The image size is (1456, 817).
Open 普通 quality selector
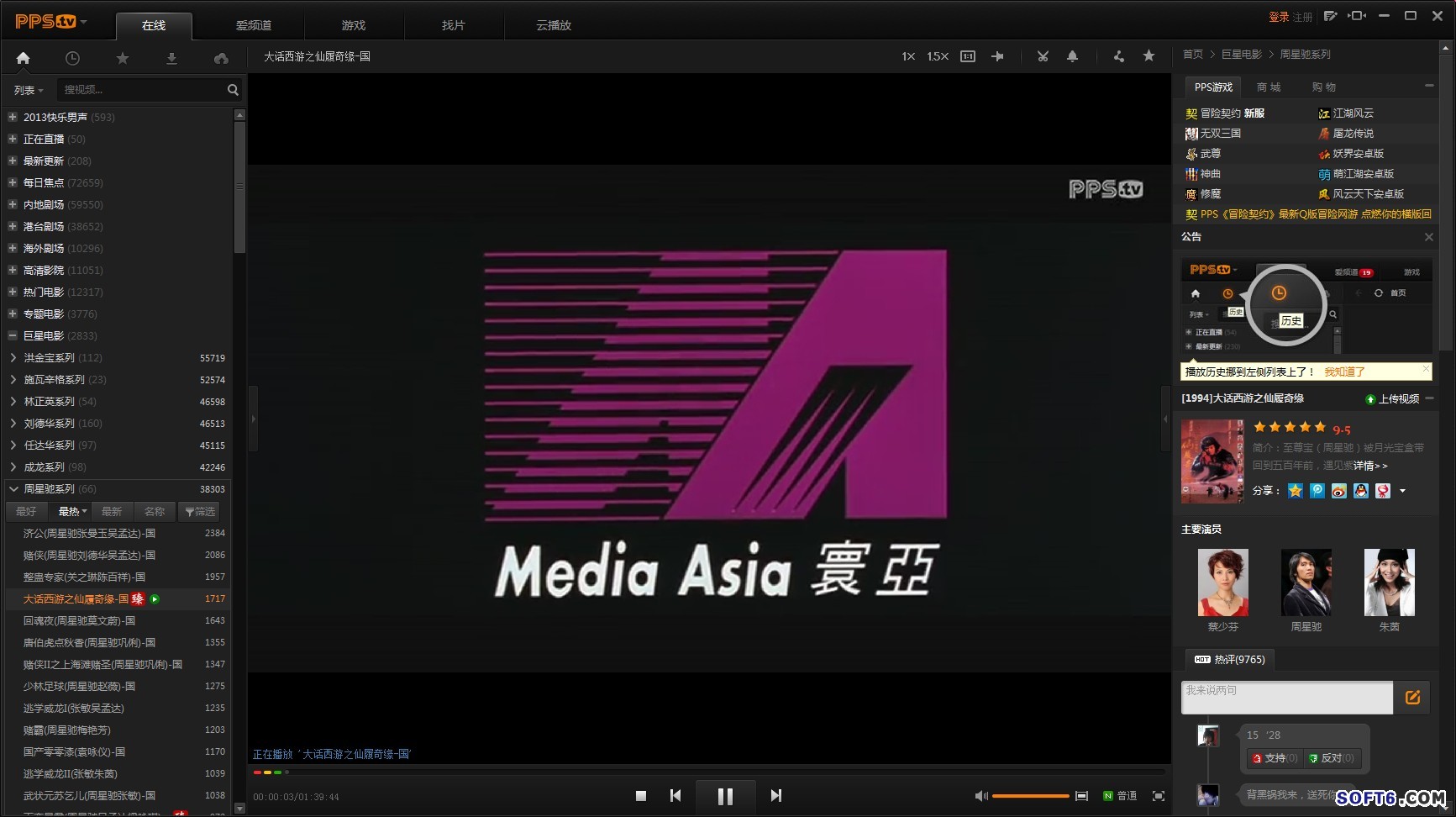(x=1121, y=795)
